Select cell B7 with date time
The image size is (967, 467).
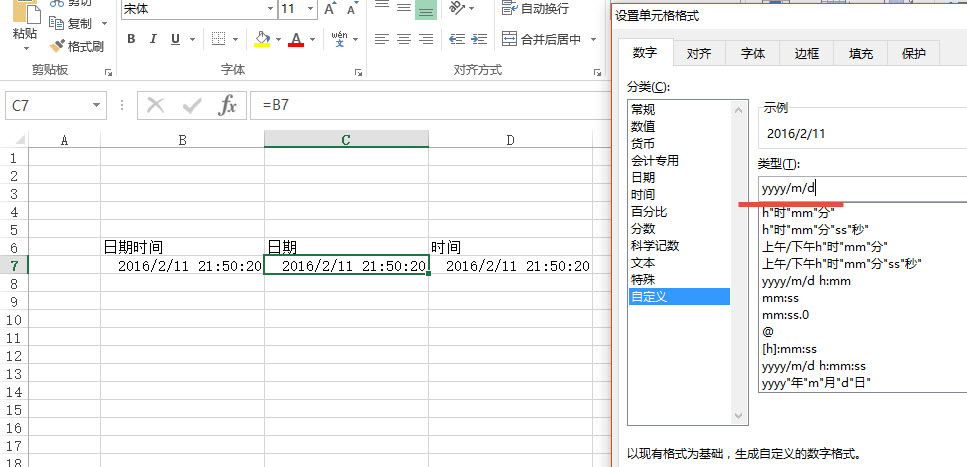click(x=183, y=266)
